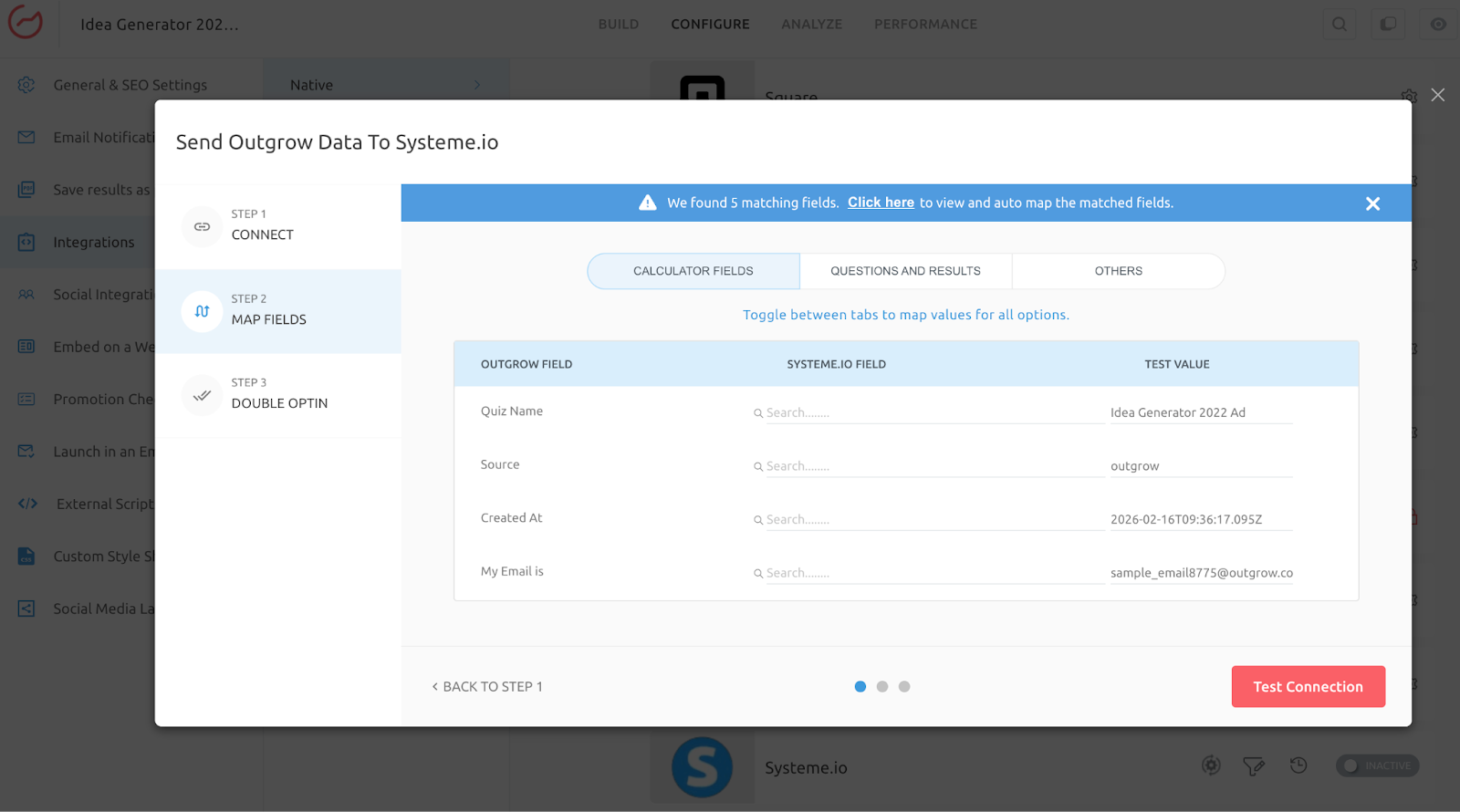The image size is (1460, 812).
Task: Click the Step 1 Connect link icon
Action: (202, 226)
